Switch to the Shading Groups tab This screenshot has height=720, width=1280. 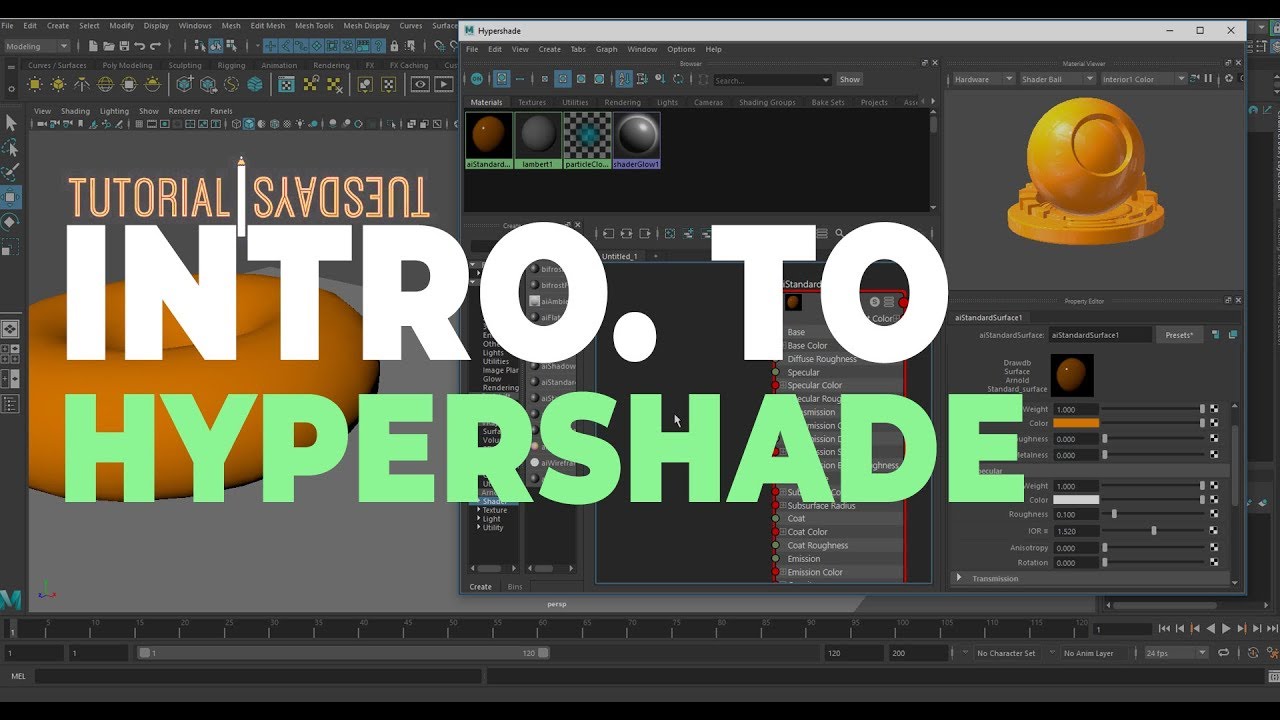[767, 102]
